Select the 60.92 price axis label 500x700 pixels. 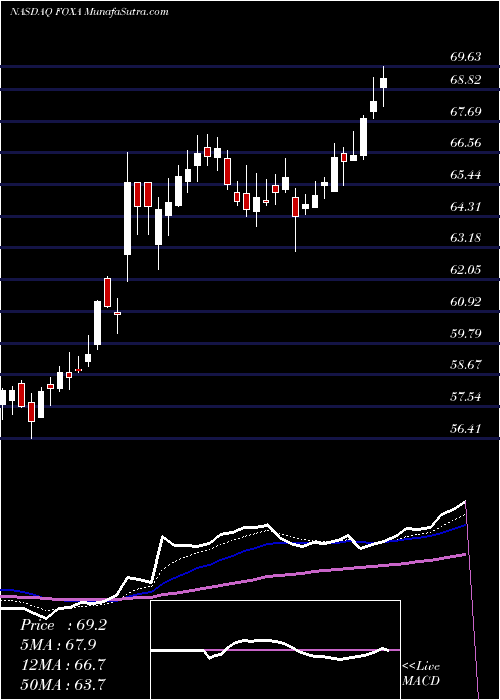pyautogui.click(x=466, y=301)
